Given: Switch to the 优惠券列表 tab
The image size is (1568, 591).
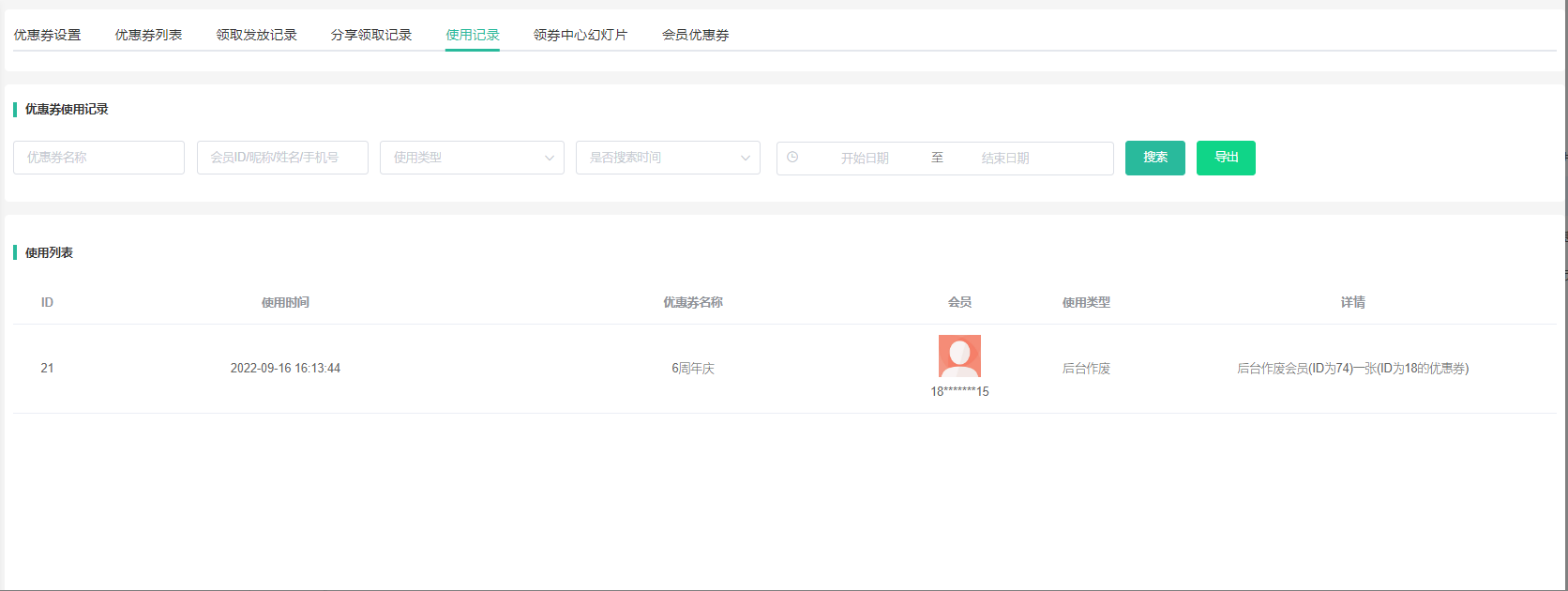Looking at the screenshot, I should [x=148, y=35].
